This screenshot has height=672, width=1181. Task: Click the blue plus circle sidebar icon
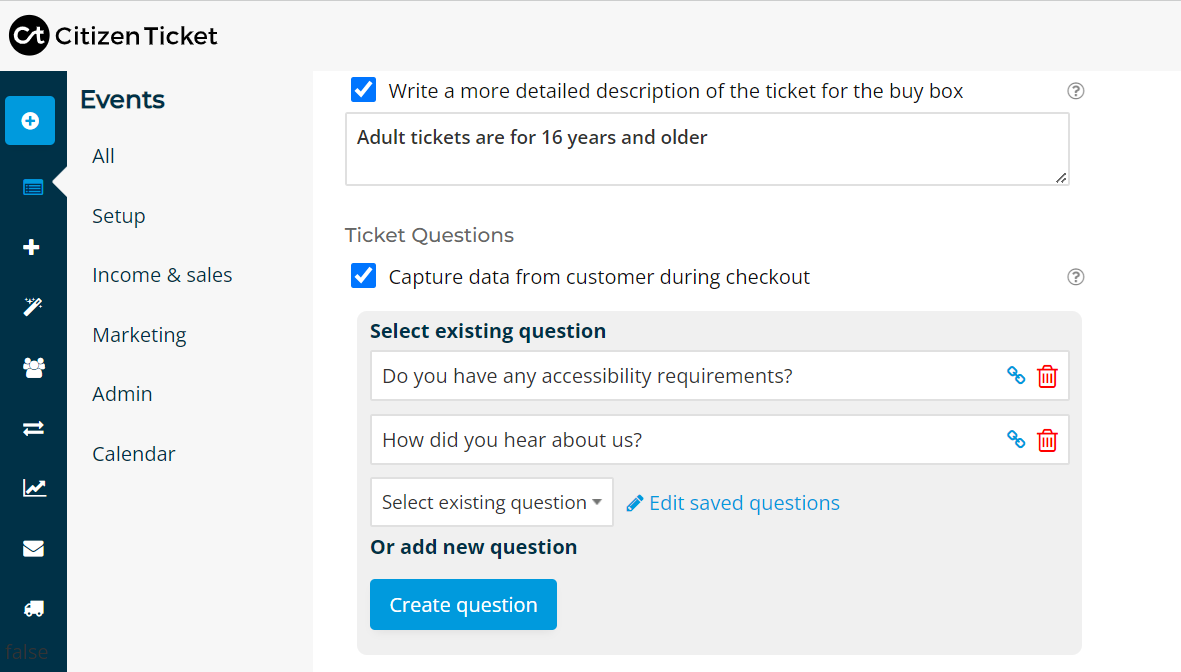pos(30,121)
